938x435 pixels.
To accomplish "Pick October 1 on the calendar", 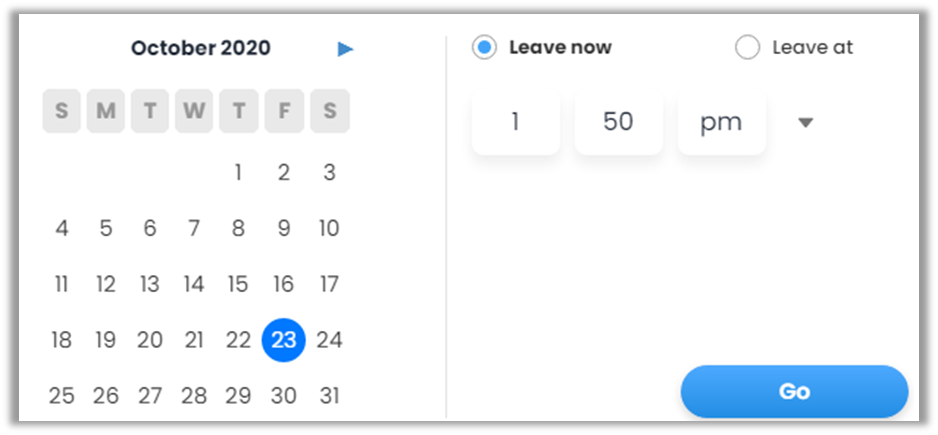I will coord(238,173).
